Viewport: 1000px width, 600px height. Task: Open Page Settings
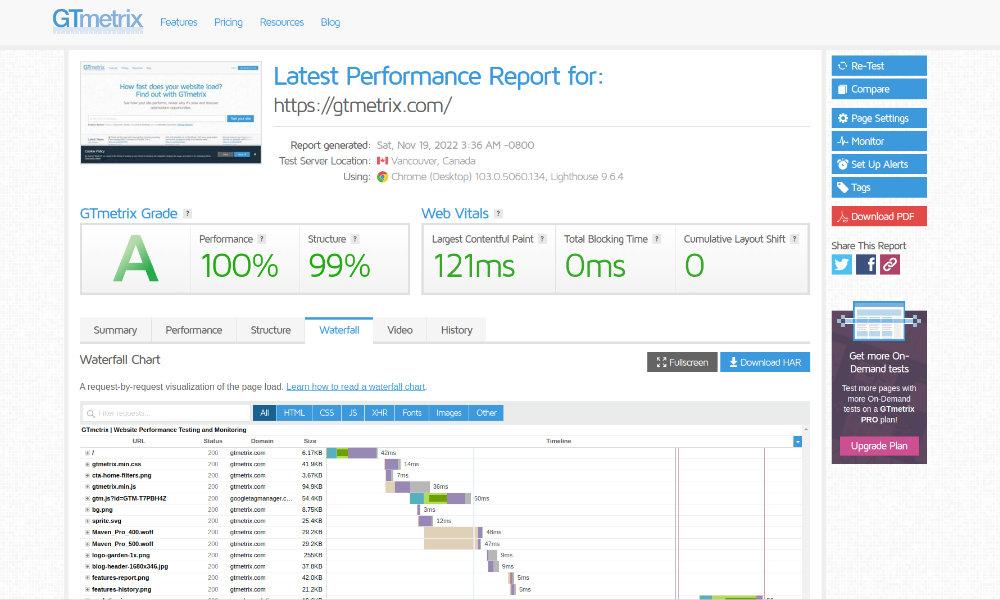(x=879, y=118)
